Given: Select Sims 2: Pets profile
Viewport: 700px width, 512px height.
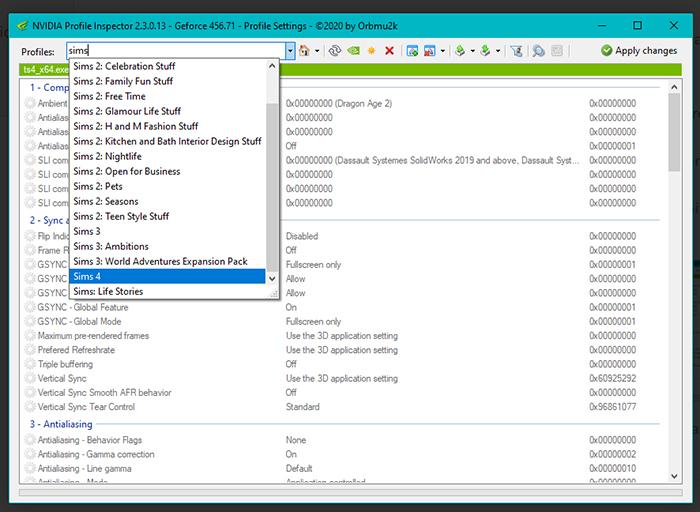Looking at the screenshot, I should 167,186.
